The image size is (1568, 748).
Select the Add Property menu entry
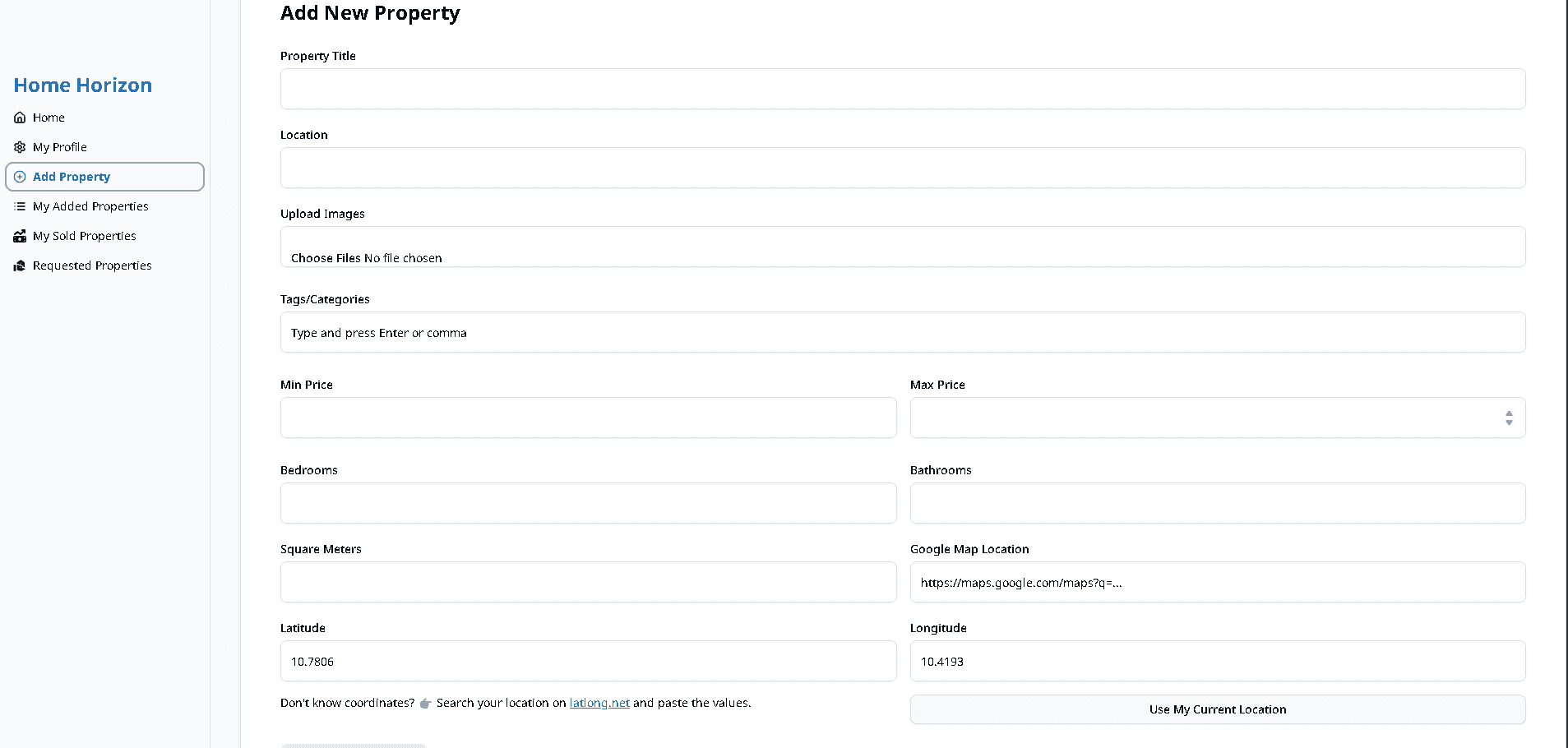(x=72, y=177)
